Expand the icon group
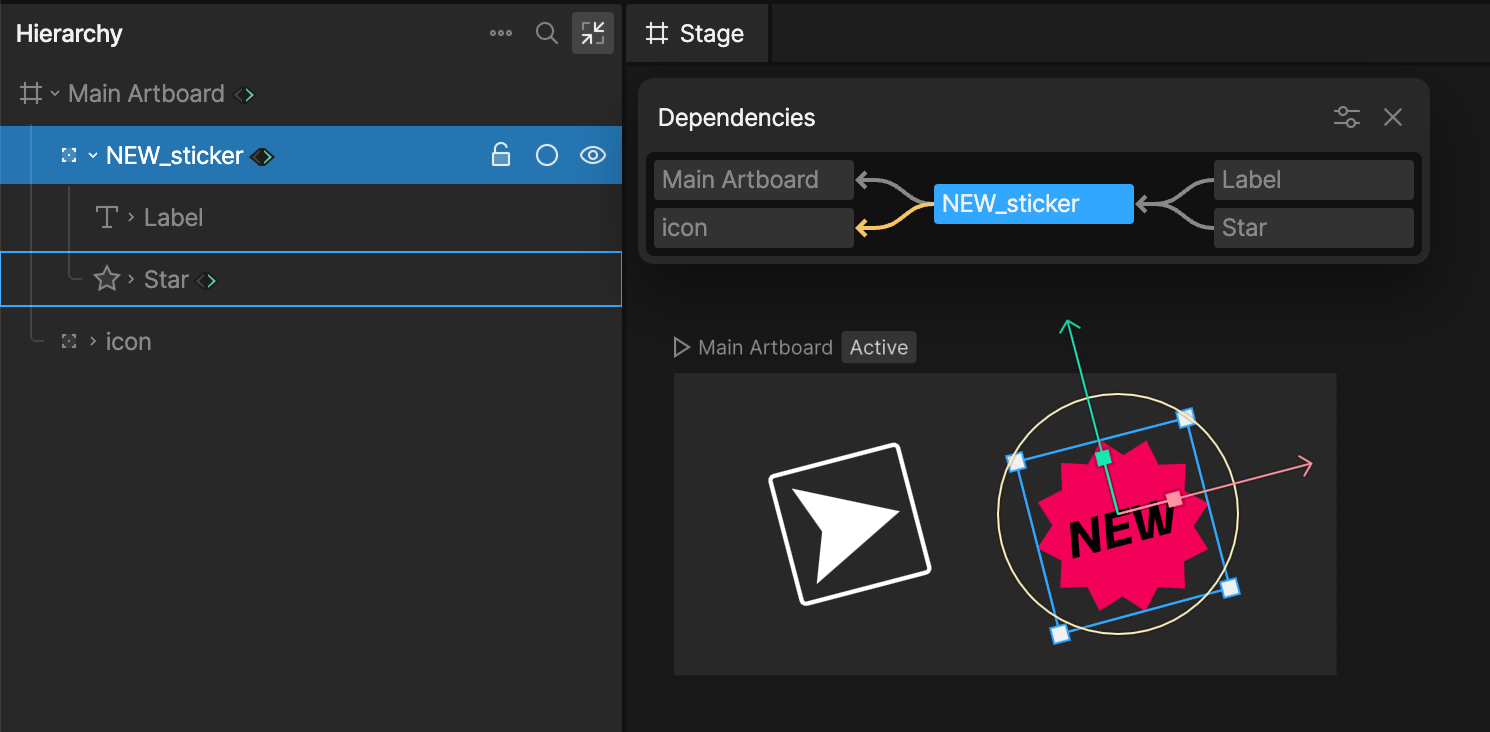Image resolution: width=1490 pixels, height=732 pixels. pyautogui.click(x=93, y=341)
